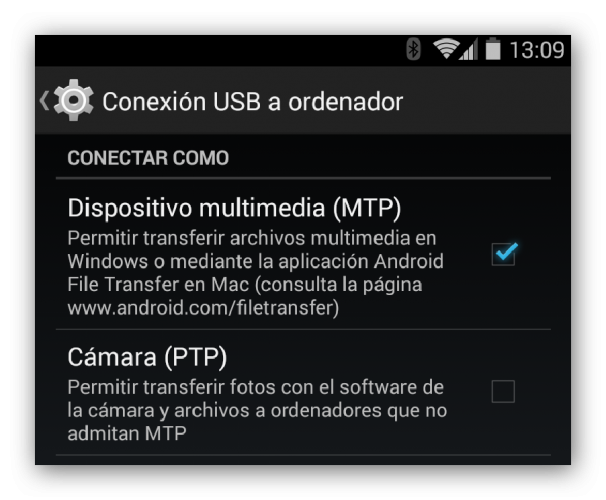
Task: Tap the MTP description starting 'Permitir transferir archivos'
Action: click(x=255, y=273)
